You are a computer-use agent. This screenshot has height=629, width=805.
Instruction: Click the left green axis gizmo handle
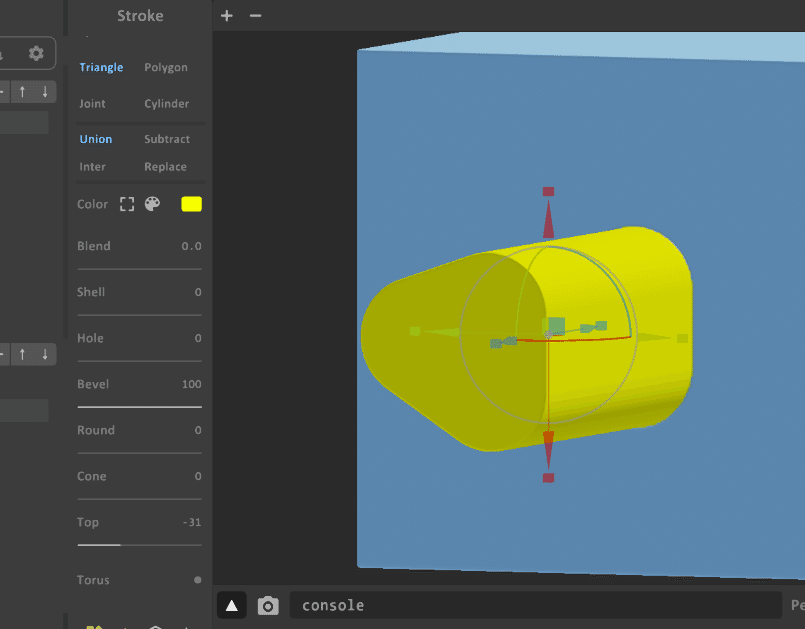[415, 331]
